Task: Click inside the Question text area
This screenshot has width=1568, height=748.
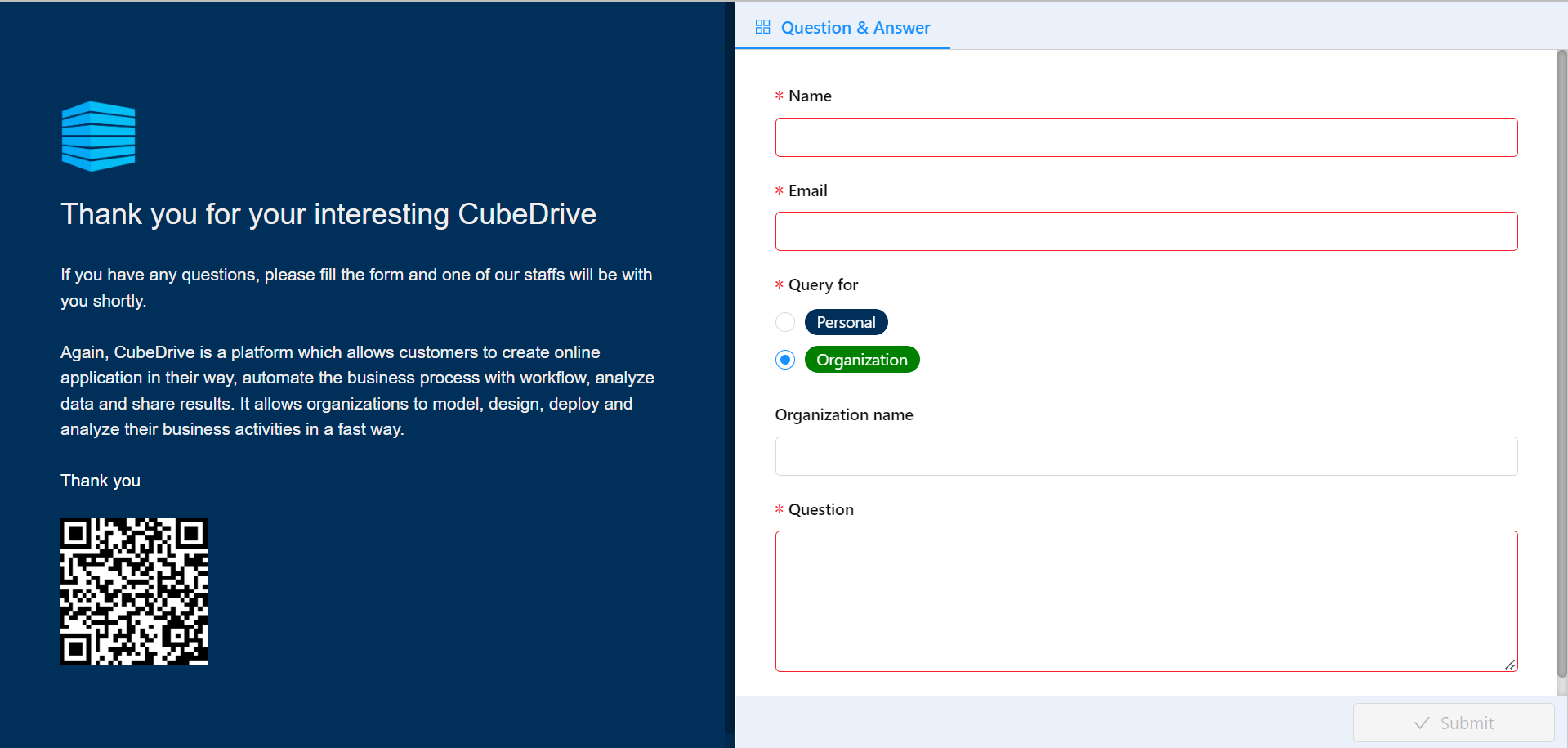Action: 1146,602
